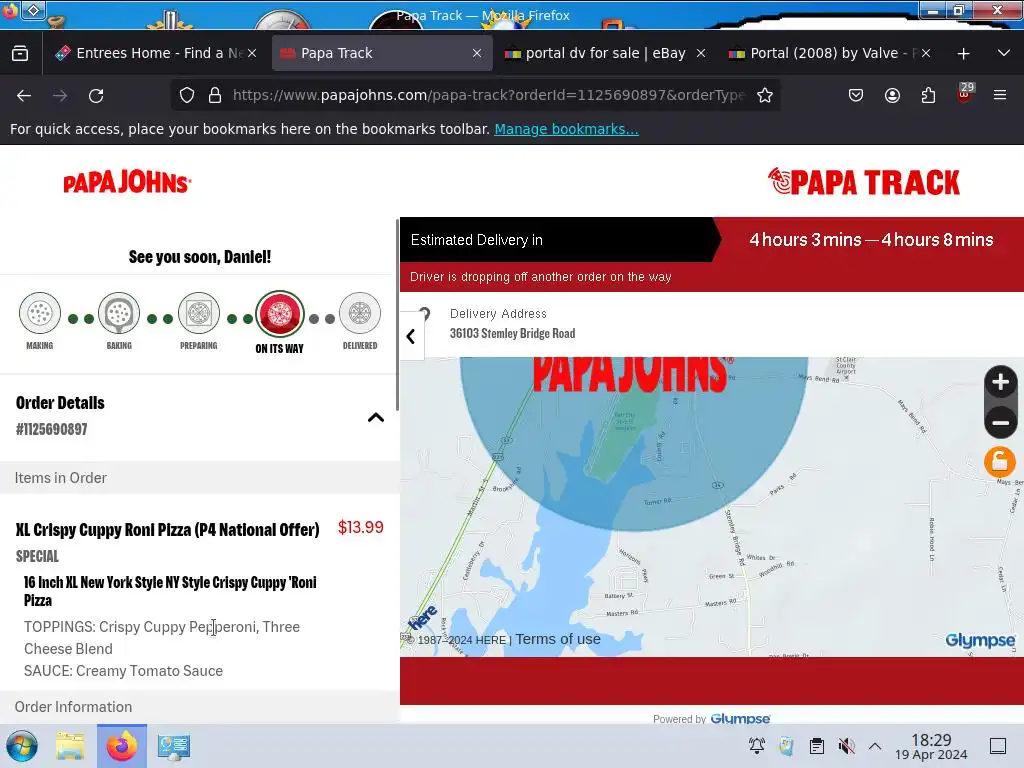Screen dimensions: 1024x768
Task: Click the Making pizza stage icon
Action: [x=40, y=313]
